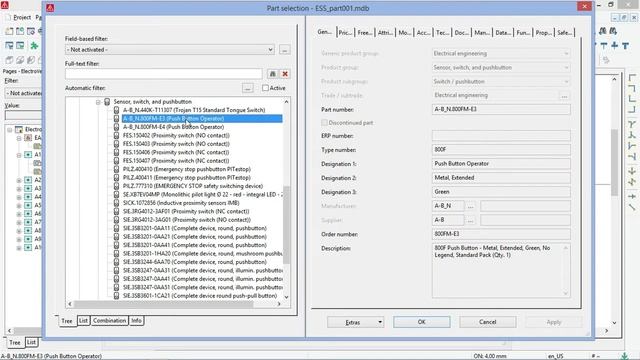This screenshot has width=640, height=360.
Task: Open the Attributes tab
Action: [385, 33]
